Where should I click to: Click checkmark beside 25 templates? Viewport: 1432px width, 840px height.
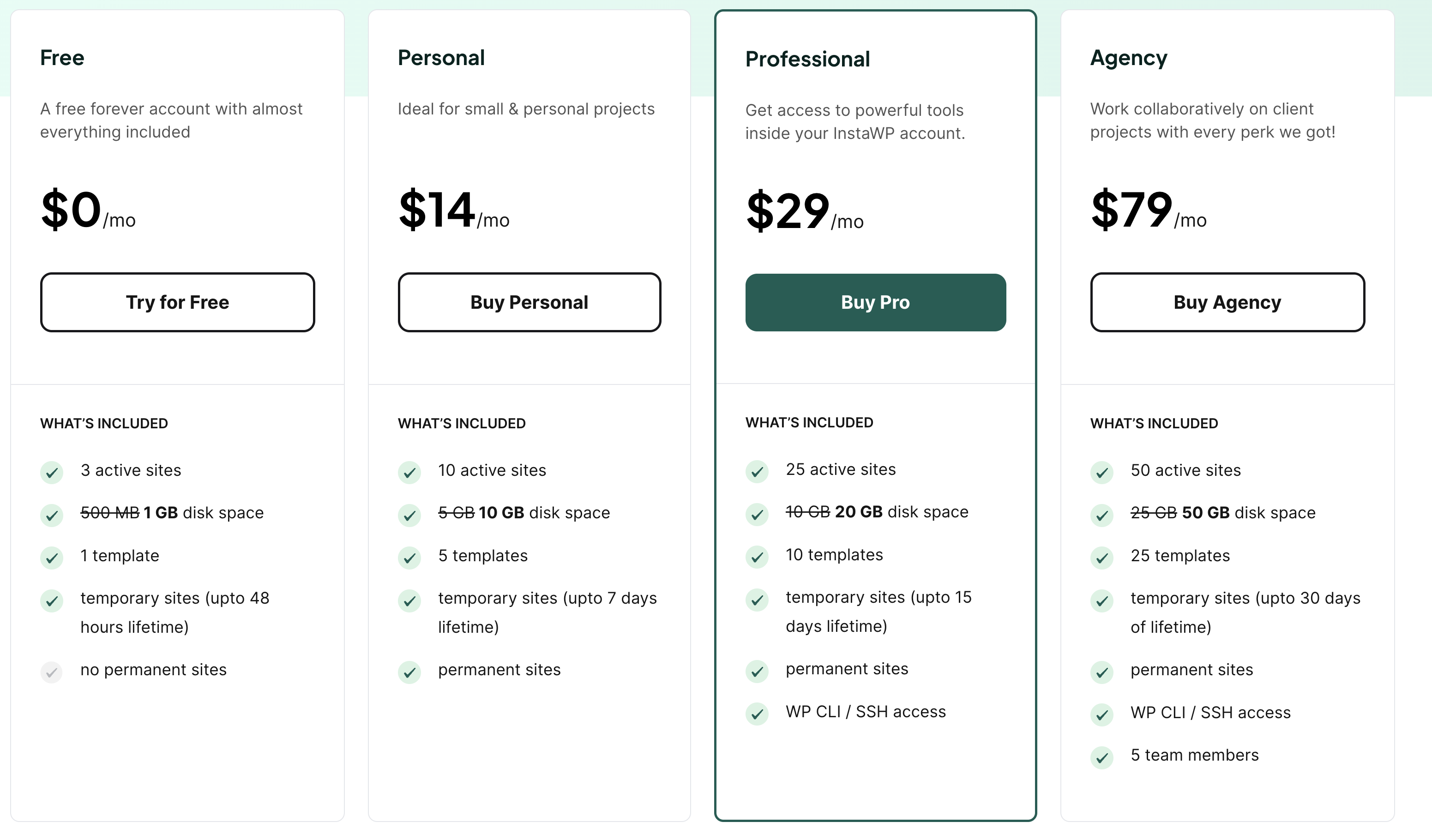(1102, 558)
